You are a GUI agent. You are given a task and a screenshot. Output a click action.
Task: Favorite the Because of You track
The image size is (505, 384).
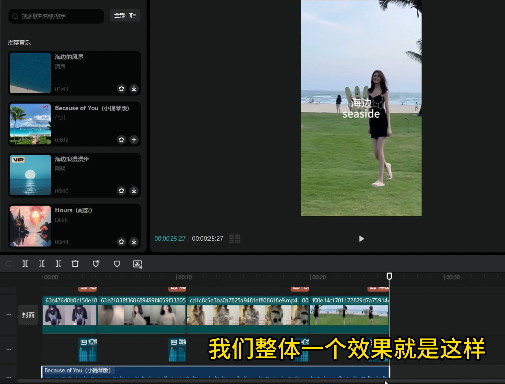(x=121, y=140)
